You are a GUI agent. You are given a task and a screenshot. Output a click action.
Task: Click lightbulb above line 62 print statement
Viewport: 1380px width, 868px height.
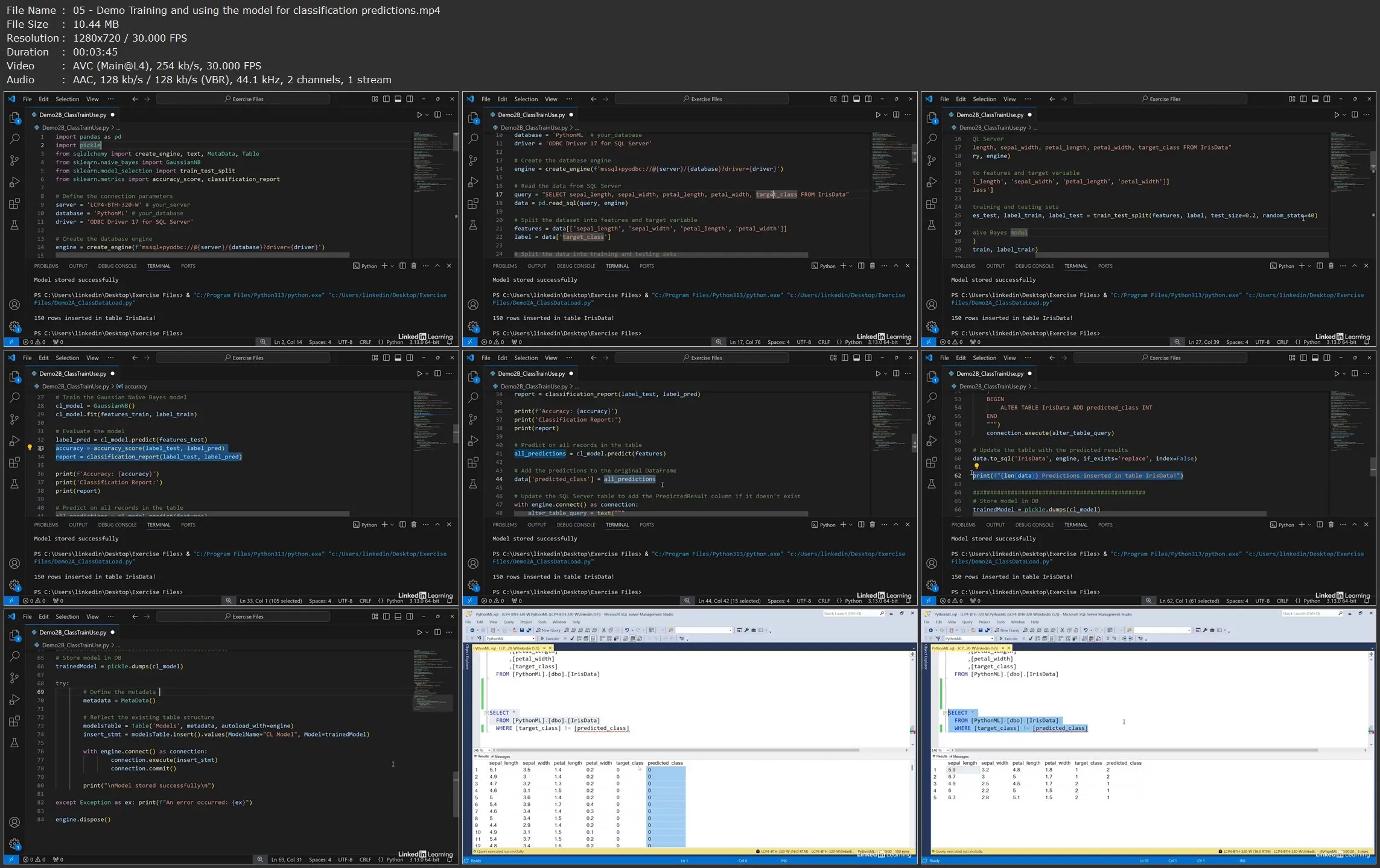coord(976,466)
